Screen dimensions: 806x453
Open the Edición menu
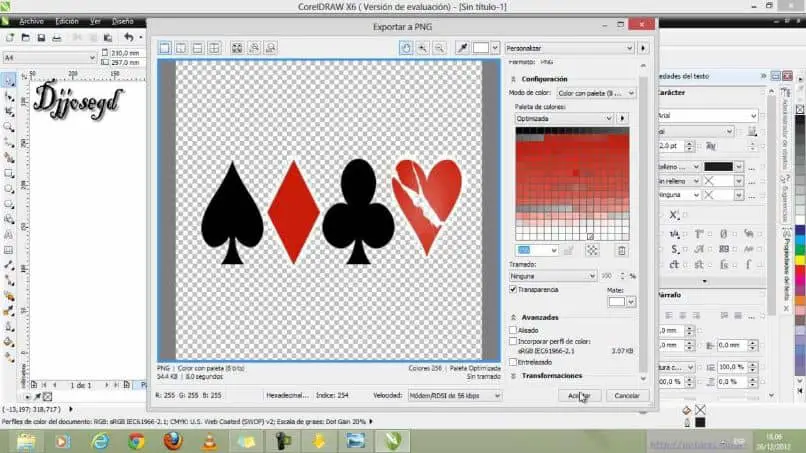(x=67, y=22)
